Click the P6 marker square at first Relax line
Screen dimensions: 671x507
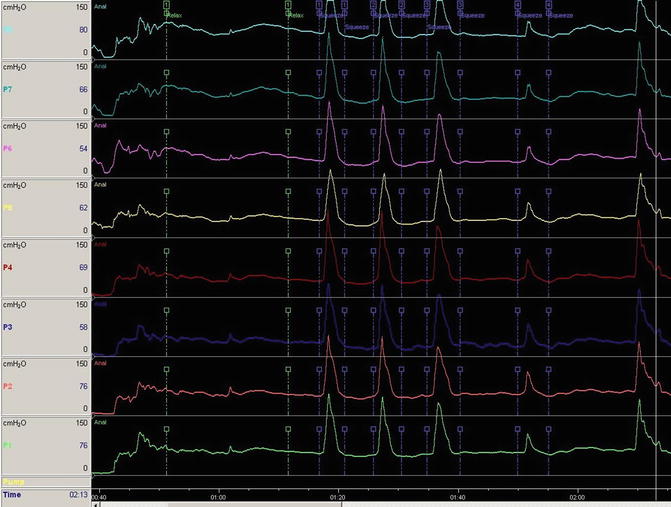[166, 133]
